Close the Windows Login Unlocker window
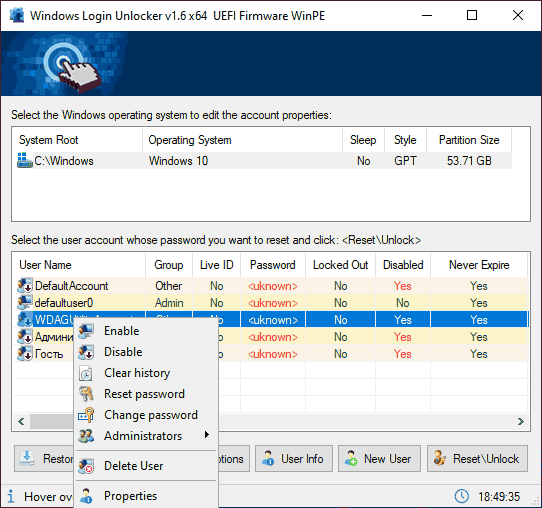 pos(517,16)
